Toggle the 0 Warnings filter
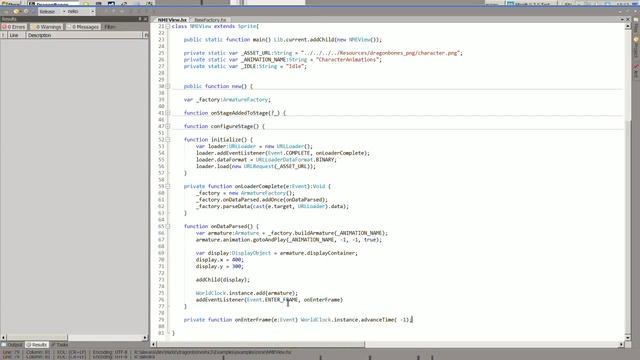Image resolution: width=640 pixels, height=360 pixels. point(46,27)
